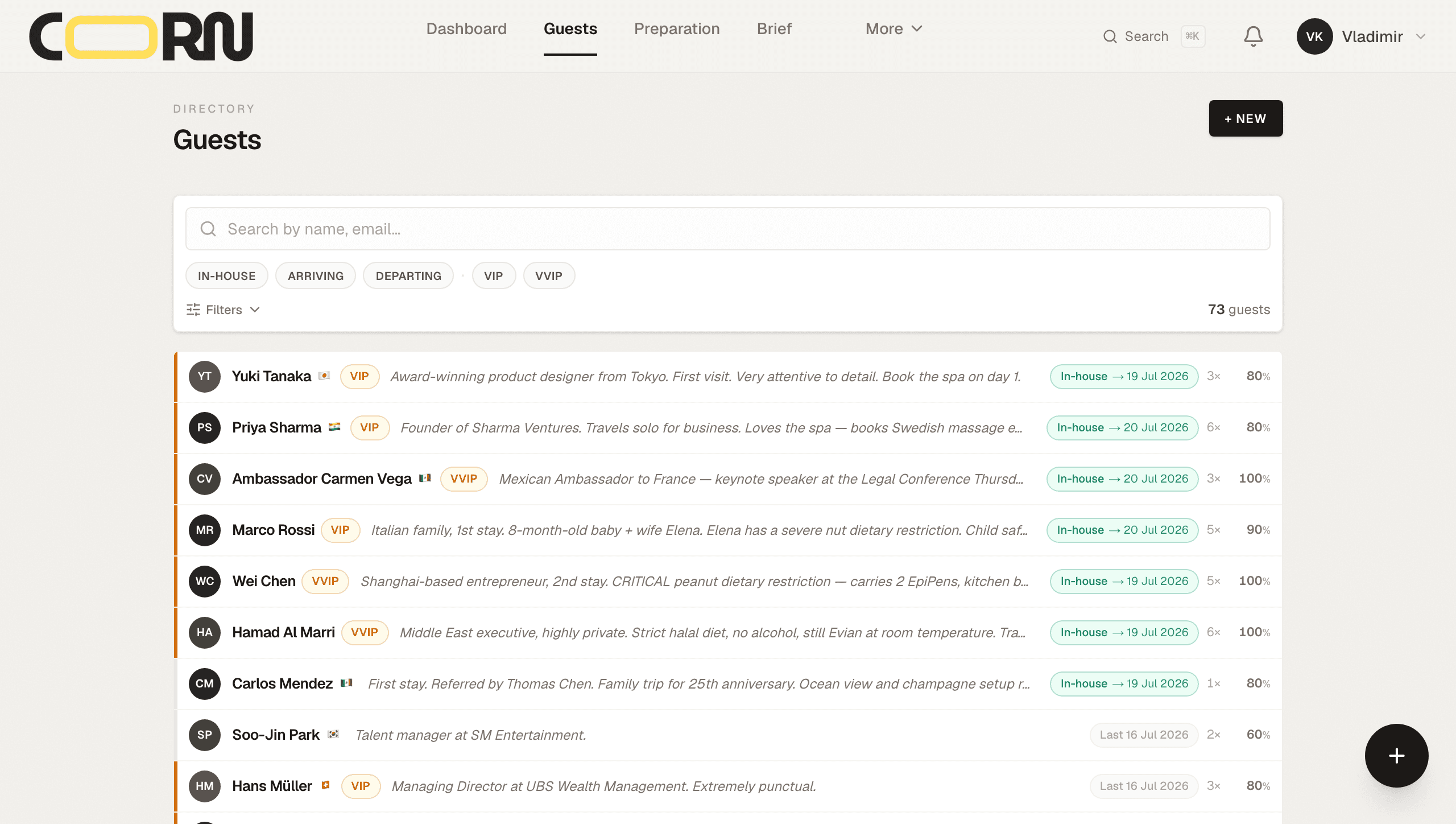The image size is (1456, 824).
Task: Open the Dashboard tab
Action: pos(466,29)
